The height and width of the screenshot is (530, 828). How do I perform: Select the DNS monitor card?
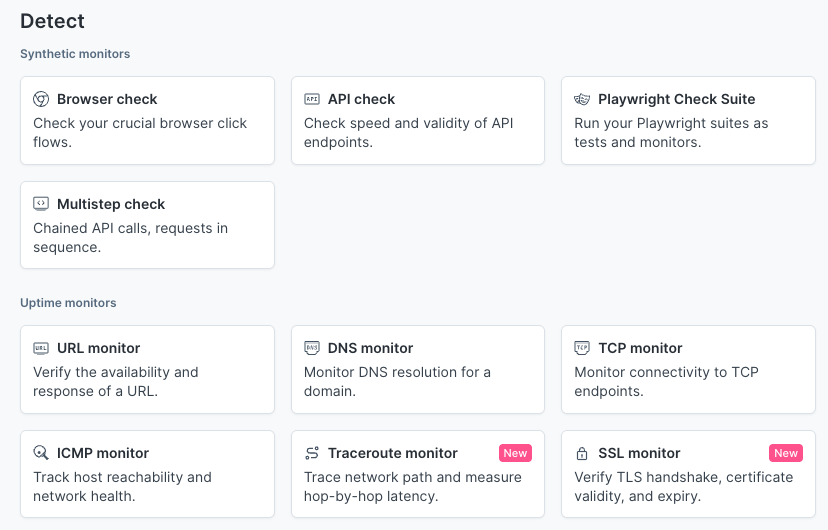418,370
